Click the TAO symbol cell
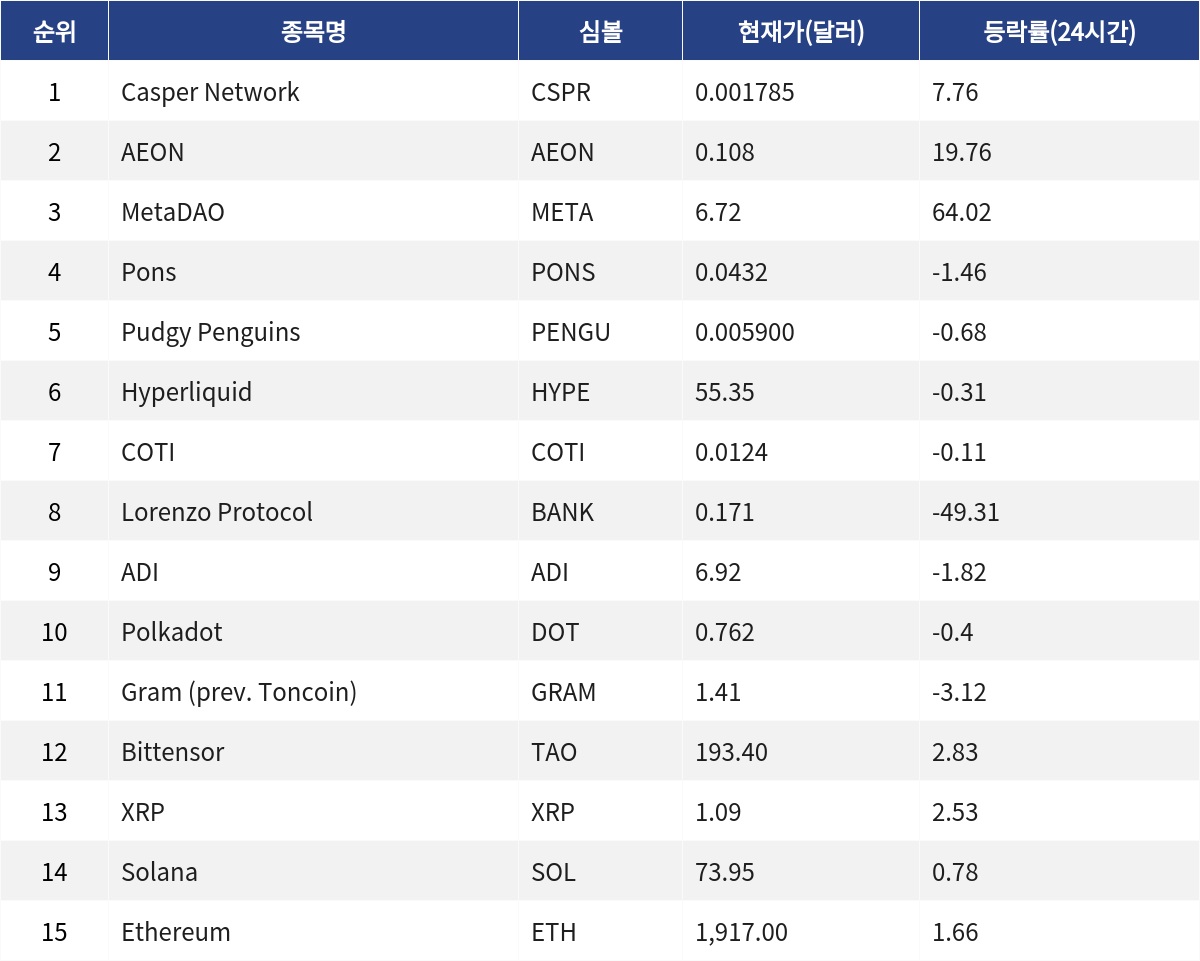Viewport: 1200px width, 961px height. point(600,752)
